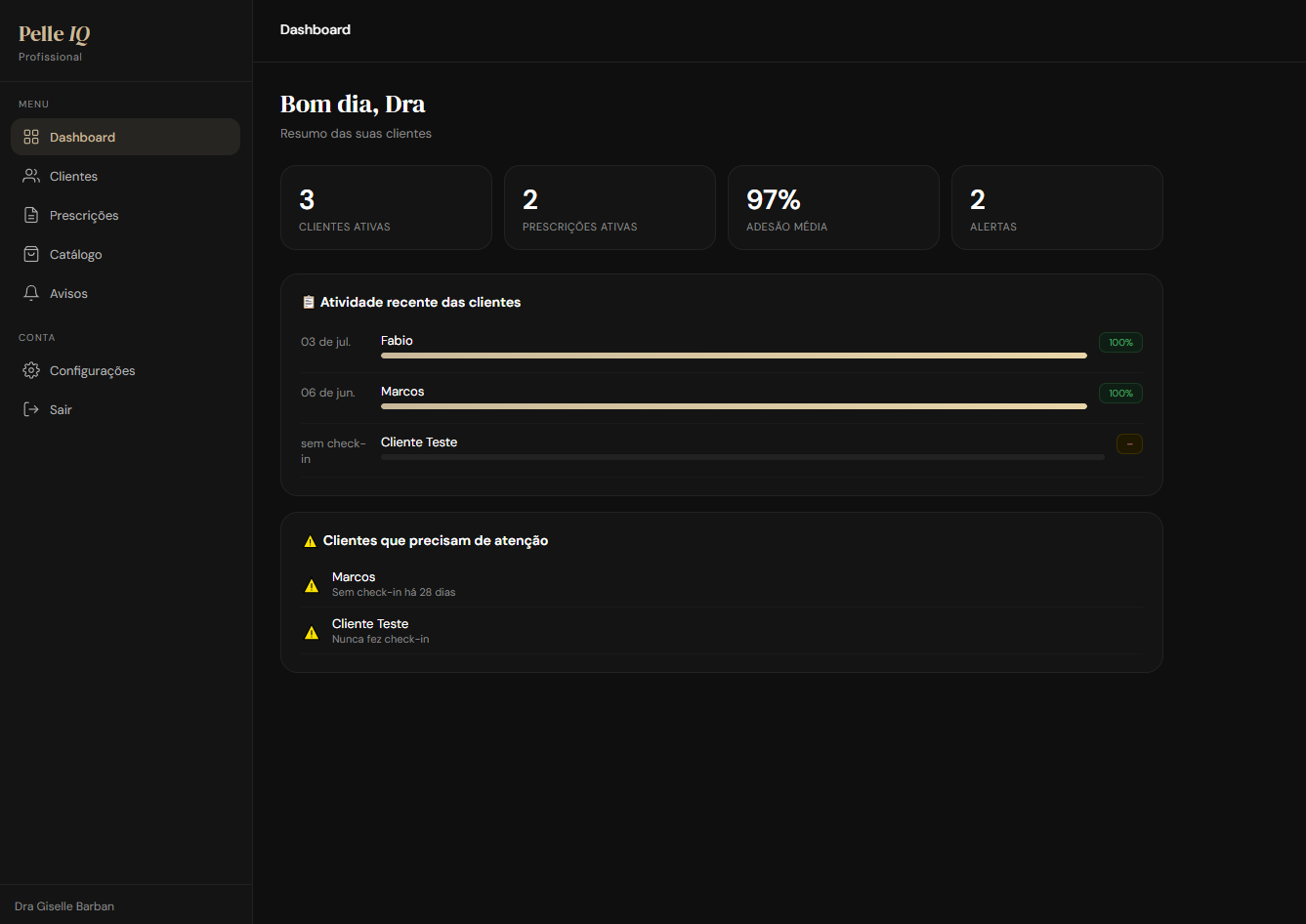Click 'Bom dia, Dra' greeting heading
The height and width of the screenshot is (924, 1306).
353,105
